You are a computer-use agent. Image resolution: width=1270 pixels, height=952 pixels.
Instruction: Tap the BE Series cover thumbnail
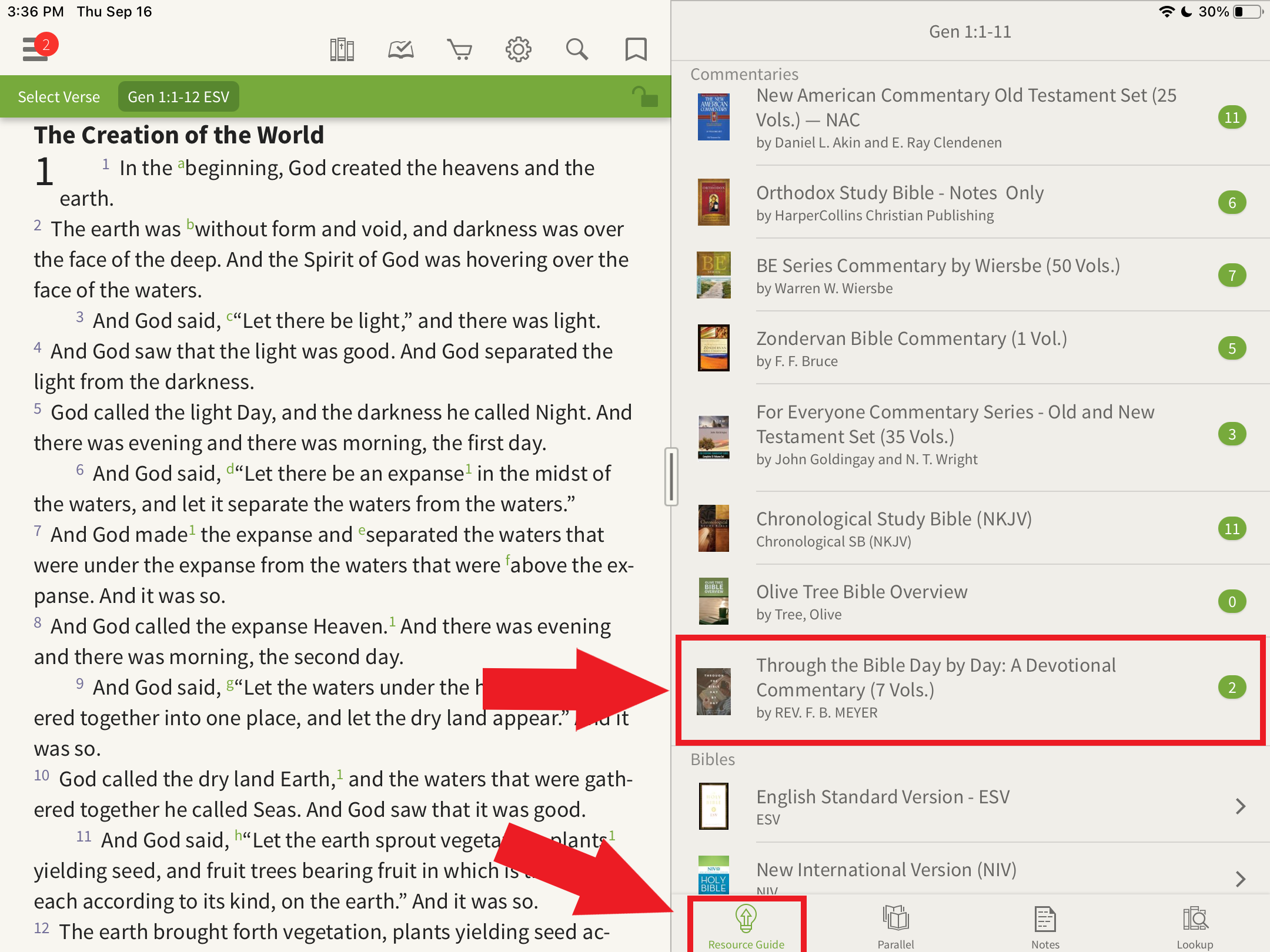coord(713,275)
